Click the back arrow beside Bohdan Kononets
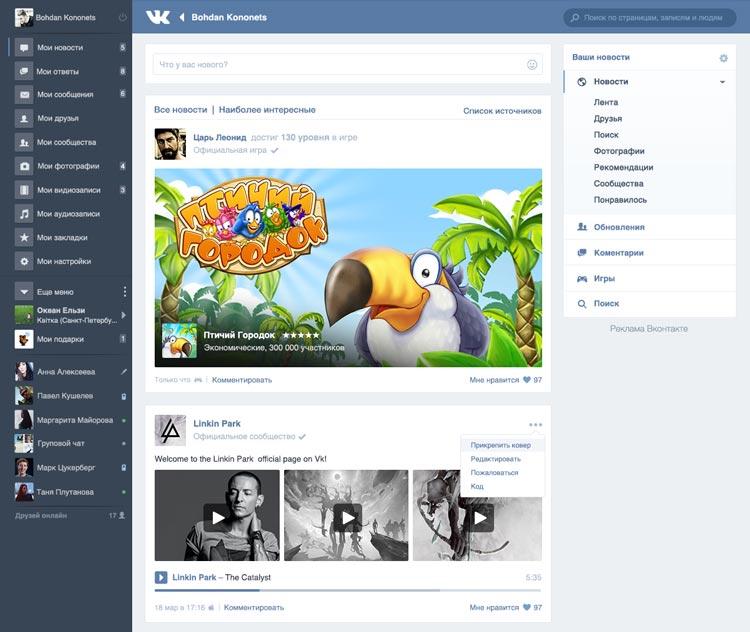750x632 pixels. [x=182, y=17]
